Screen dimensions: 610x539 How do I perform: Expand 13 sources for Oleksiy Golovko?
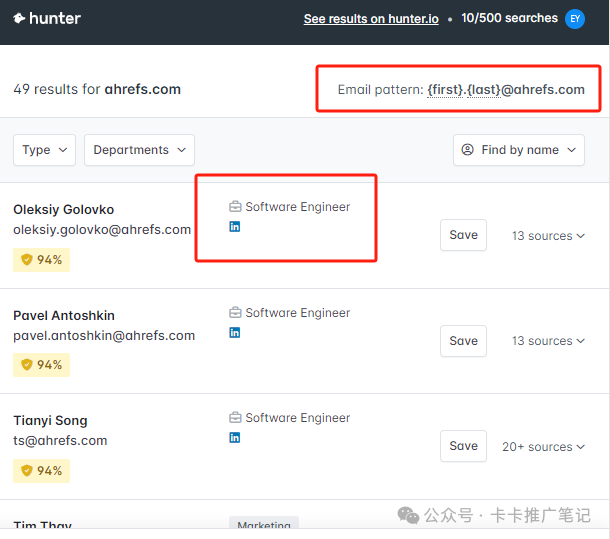[x=548, y=236]
